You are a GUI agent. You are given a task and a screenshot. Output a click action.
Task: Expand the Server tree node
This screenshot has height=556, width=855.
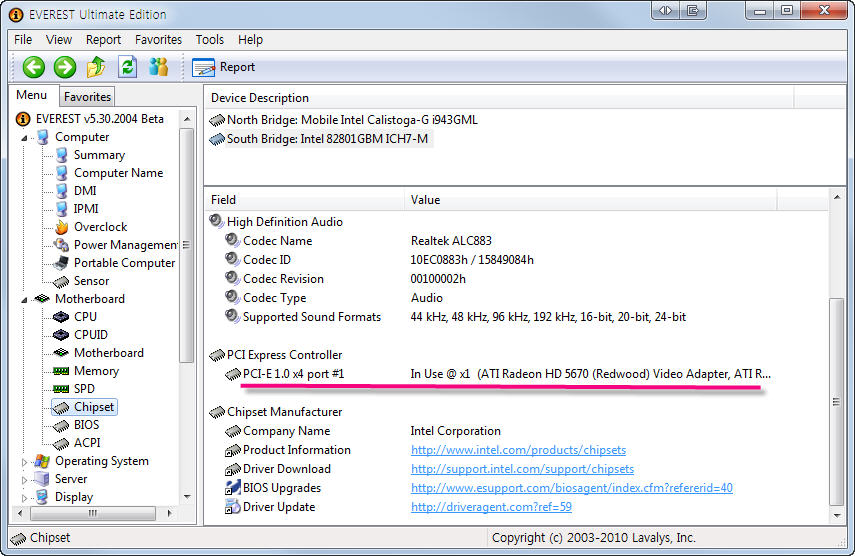click(x=24, y=480)
